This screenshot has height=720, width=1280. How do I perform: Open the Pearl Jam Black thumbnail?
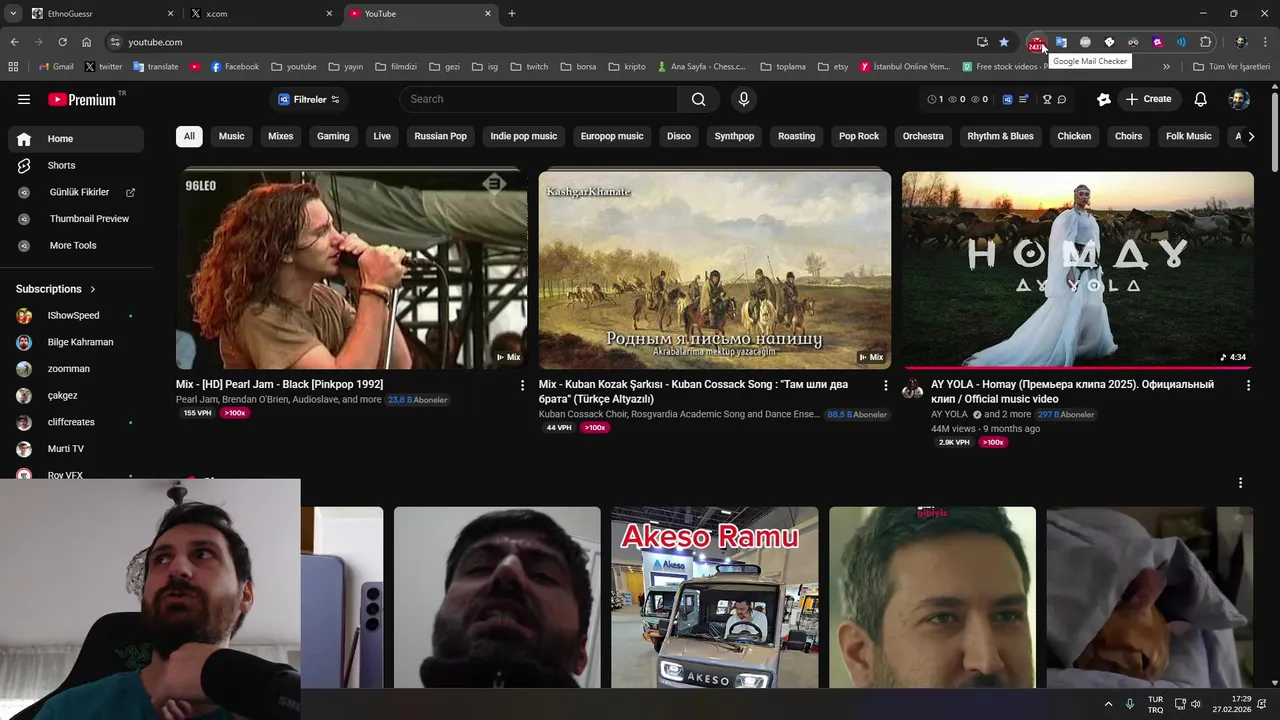point(352,270)
